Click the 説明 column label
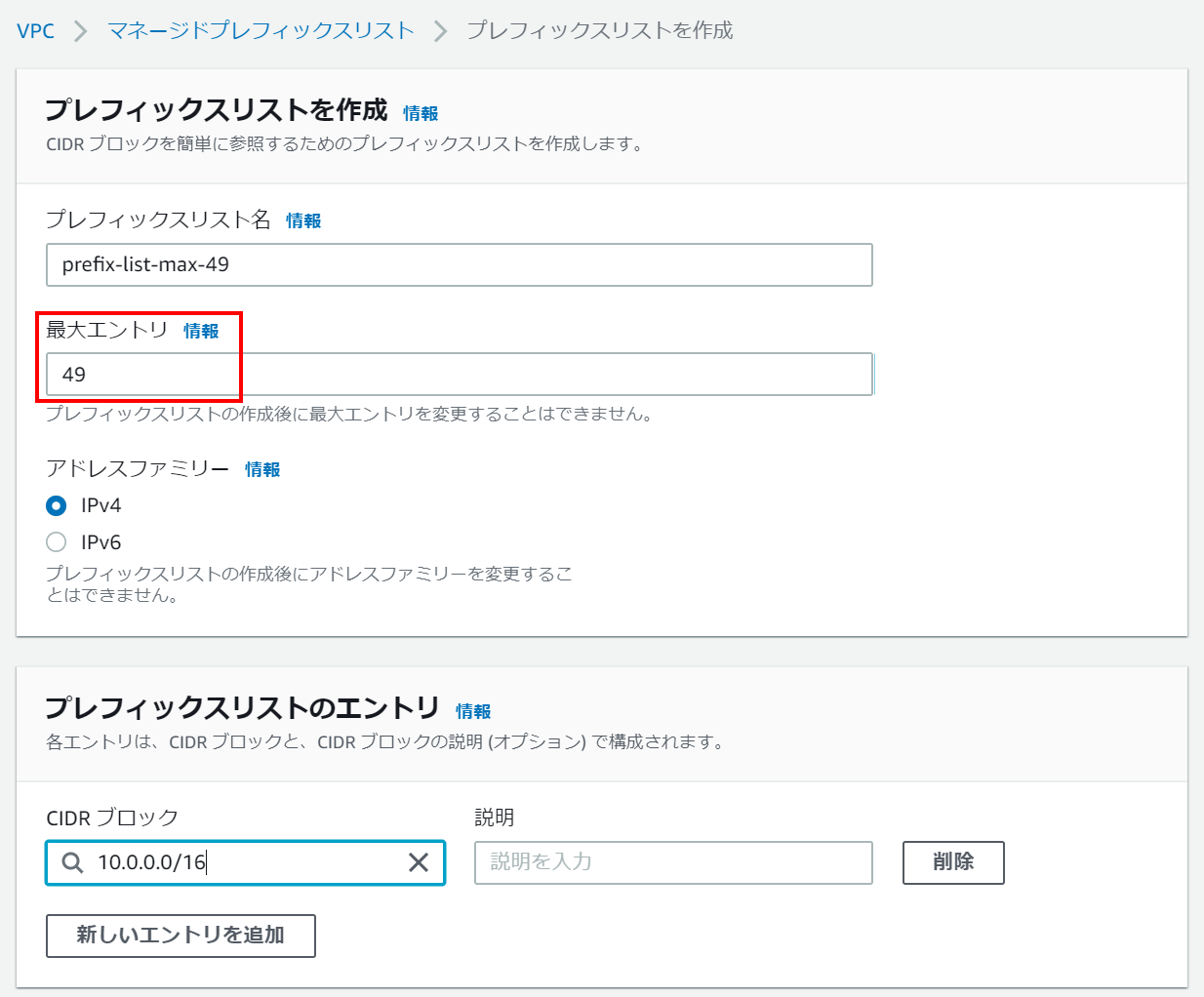 (x=495, y=818)
